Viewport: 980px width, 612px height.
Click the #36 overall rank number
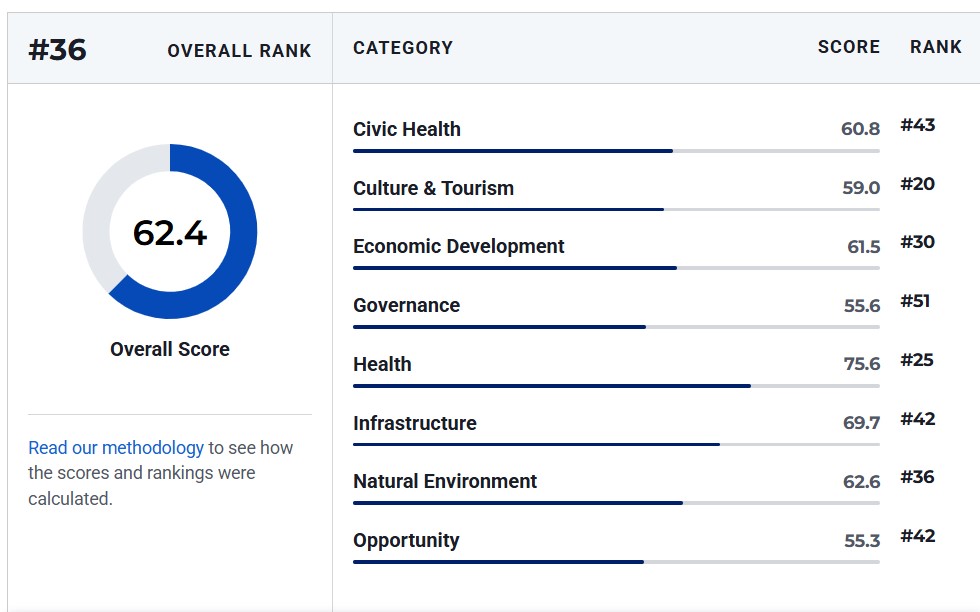pos(58,50)
